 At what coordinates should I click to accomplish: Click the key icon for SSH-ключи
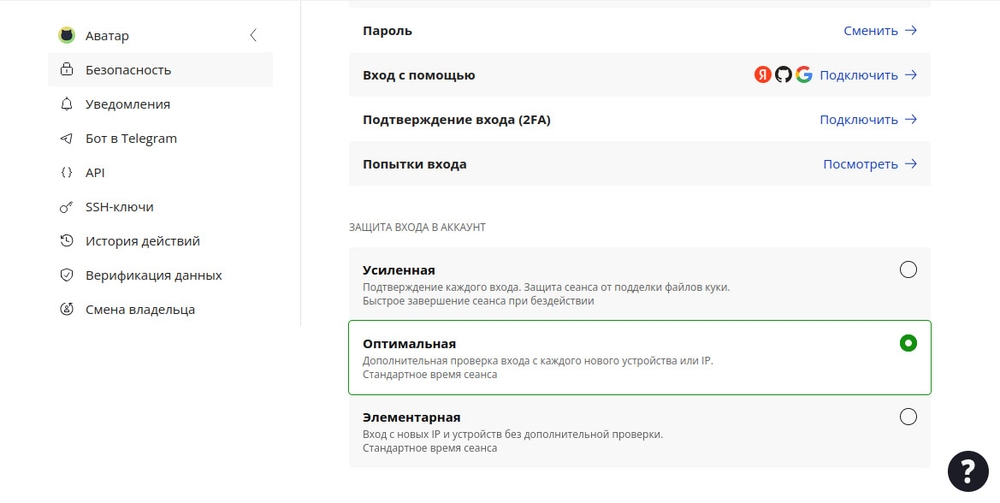(x=67, y=207)
